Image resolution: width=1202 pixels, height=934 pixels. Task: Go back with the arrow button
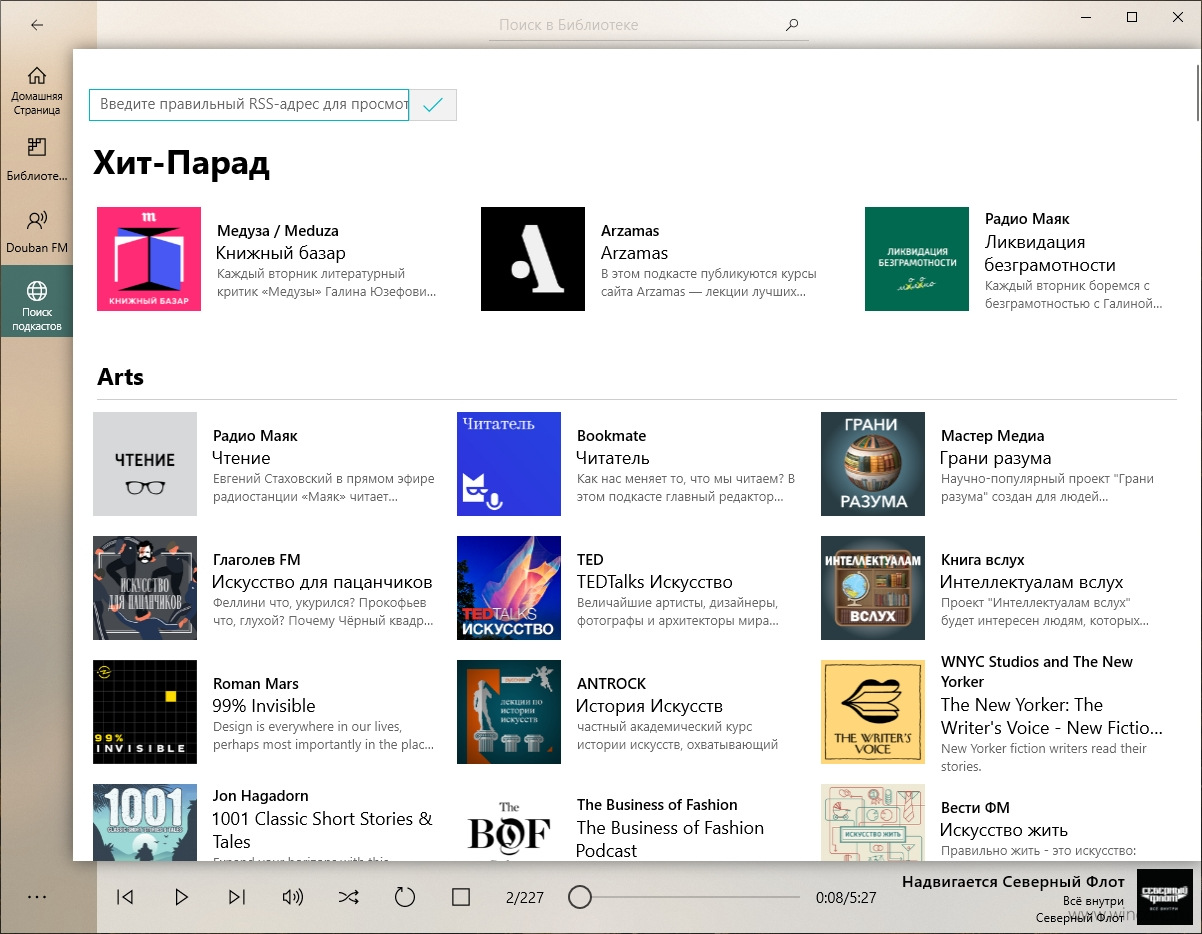[37, 25]
